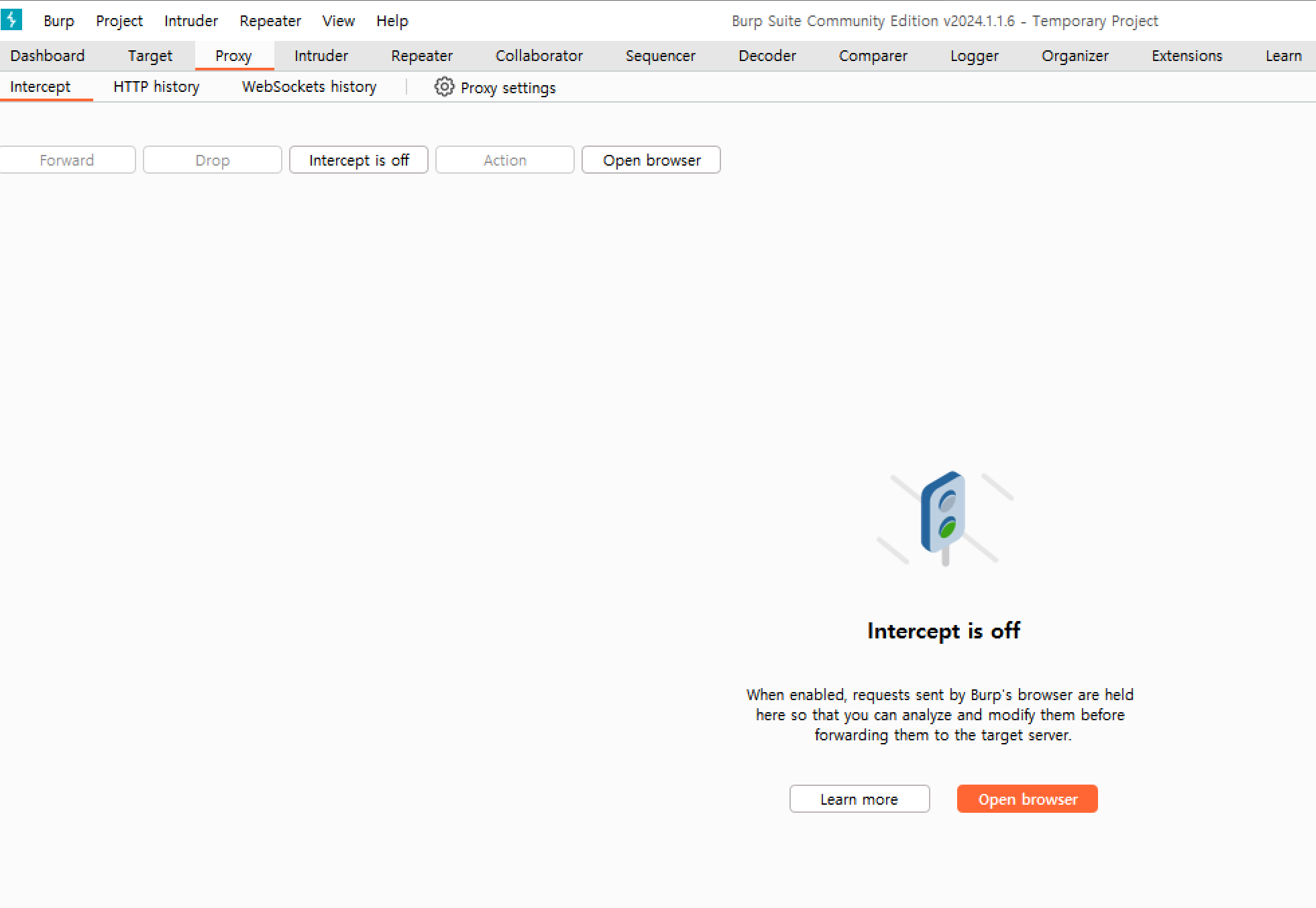Select the Logger tab

pos(974,56)
